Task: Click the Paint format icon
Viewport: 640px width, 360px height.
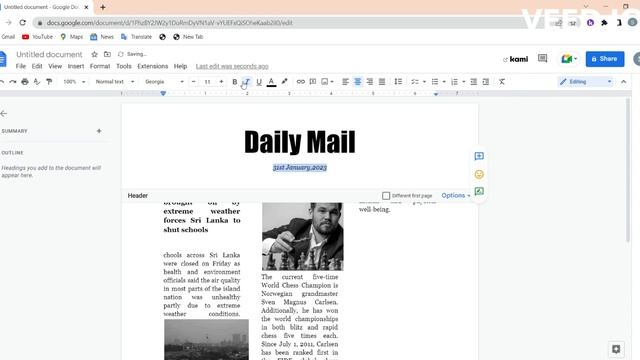Action: pyautogui.click(x=49, y=82)
